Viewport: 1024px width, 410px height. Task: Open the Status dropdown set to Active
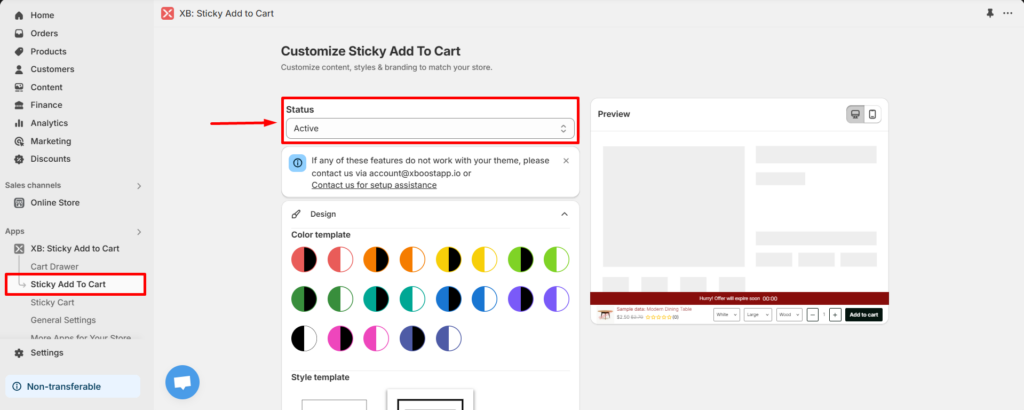coord(430,129)
